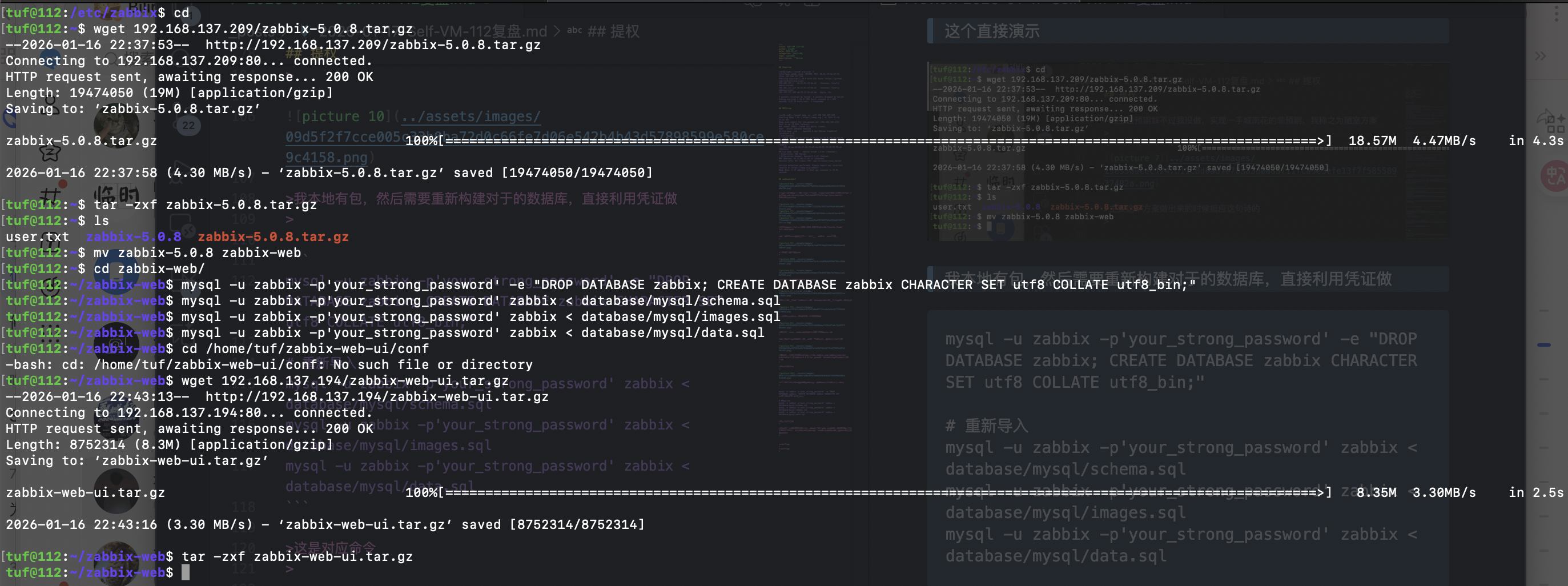Click the mysql DROP DATABASE preview code block

1180,360
